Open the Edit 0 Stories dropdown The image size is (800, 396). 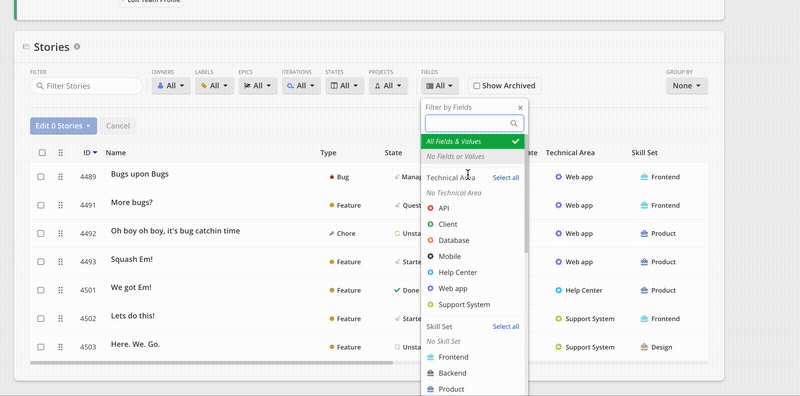pos(63,126)
